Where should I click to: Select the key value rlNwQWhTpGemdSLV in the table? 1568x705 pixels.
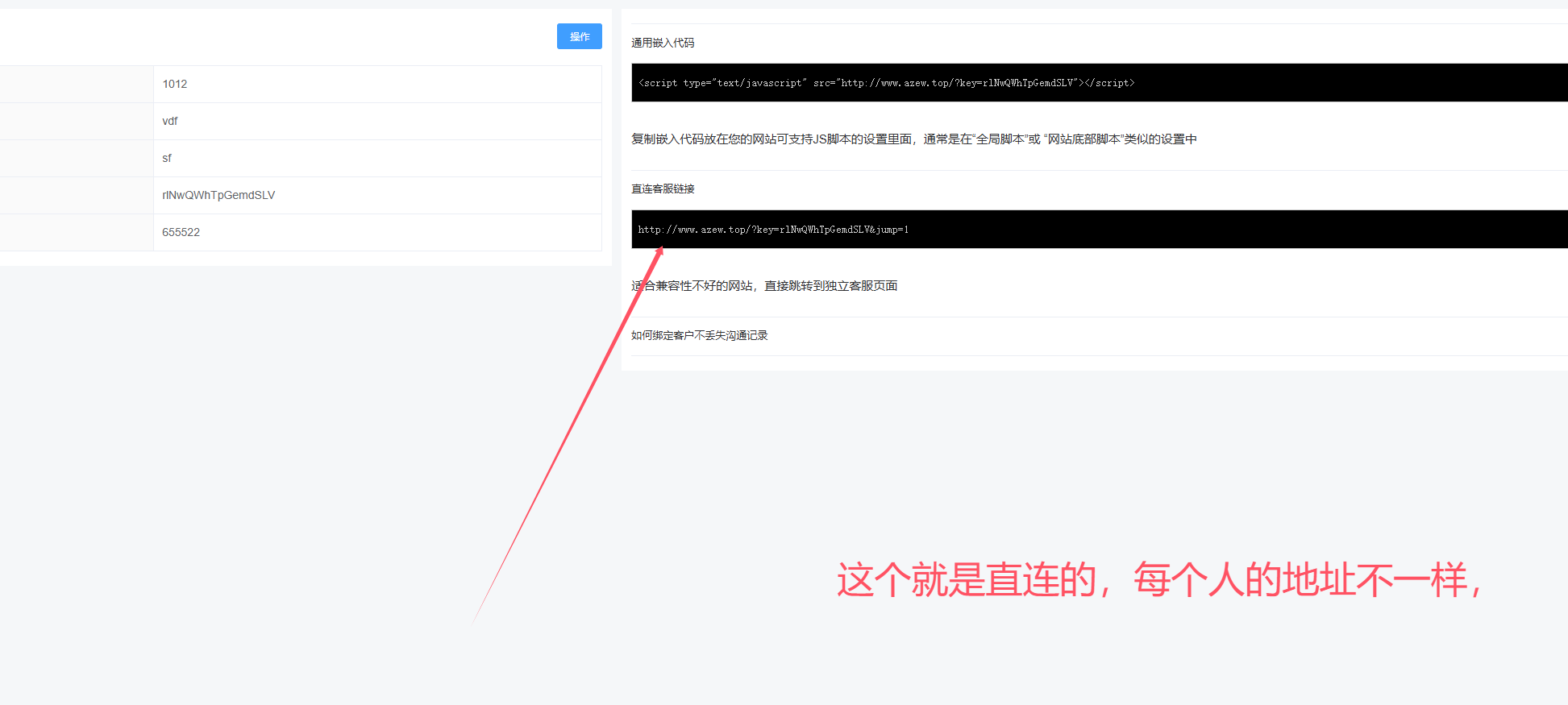click(x=218, y=195)
